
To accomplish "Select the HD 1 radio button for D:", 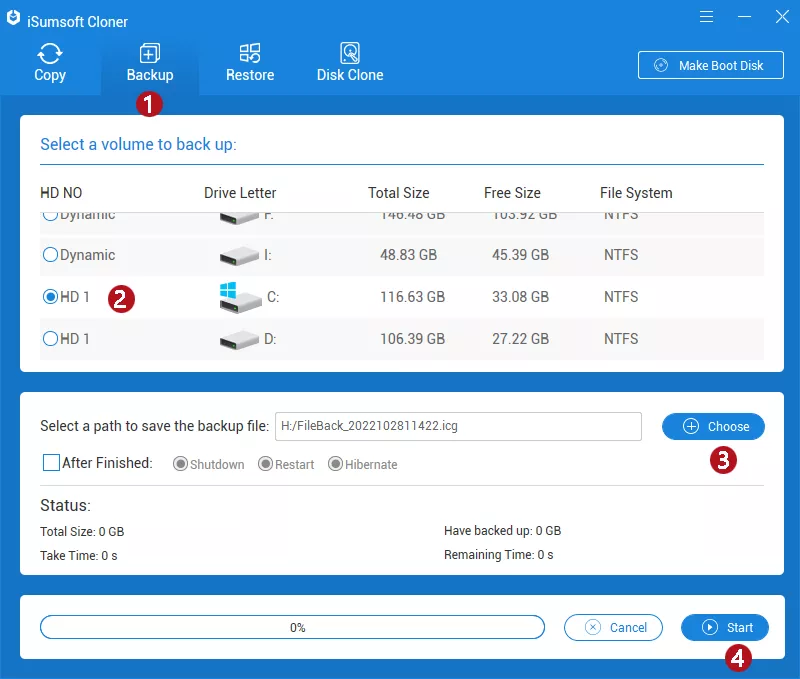I will point(50,339).
